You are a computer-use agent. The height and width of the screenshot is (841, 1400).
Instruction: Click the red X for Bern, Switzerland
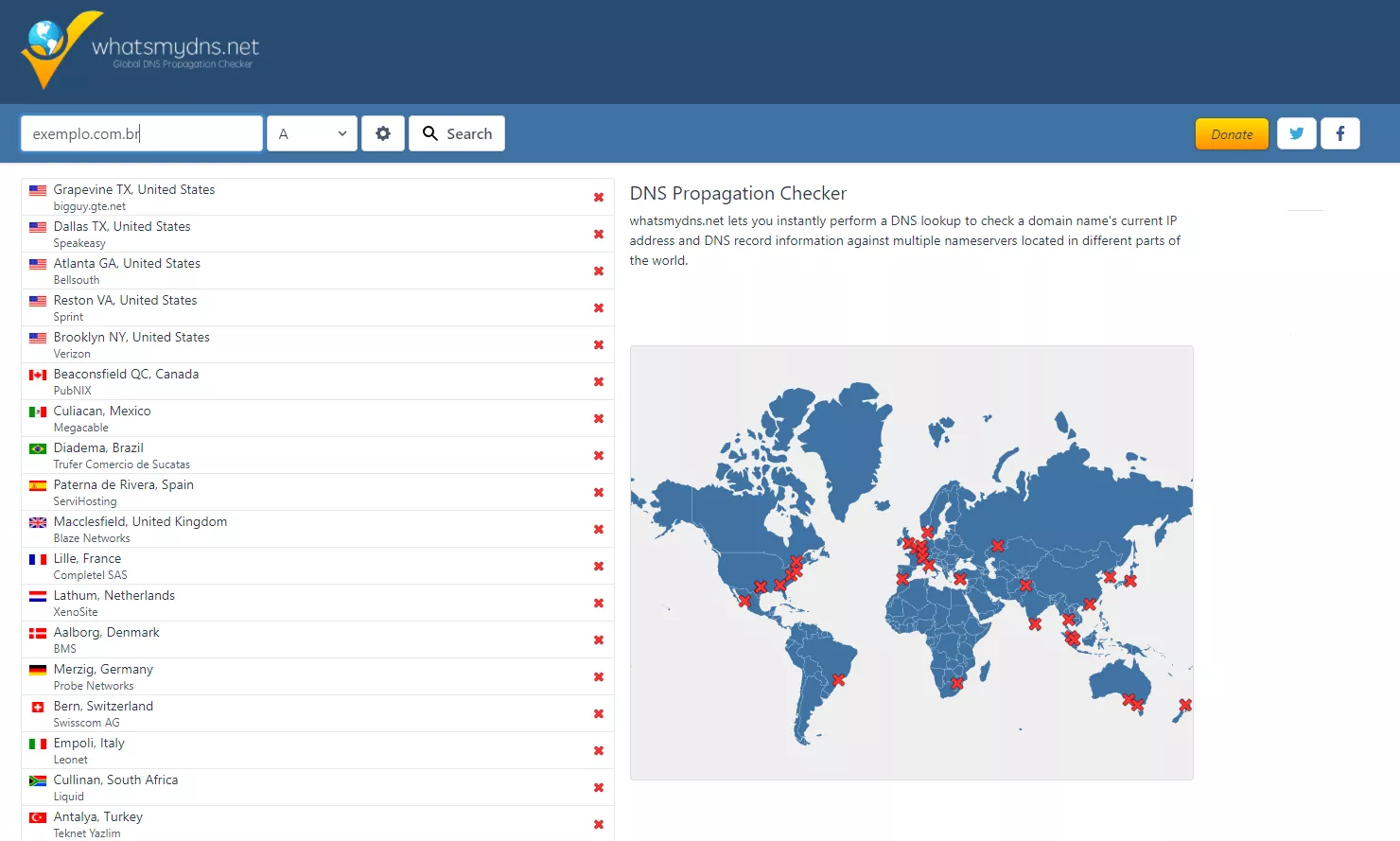click(x=599, y=713)
